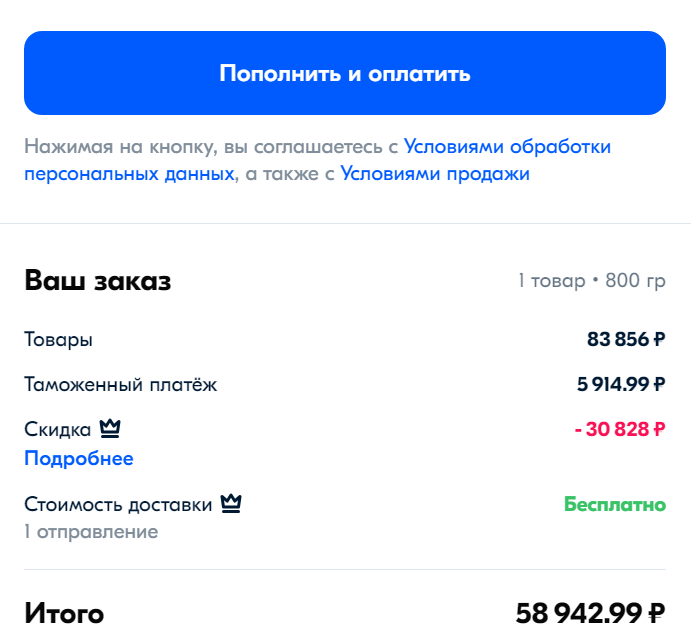Click the Стоимость доставки label
691x644 pixels.
click(x=118, y=505)
